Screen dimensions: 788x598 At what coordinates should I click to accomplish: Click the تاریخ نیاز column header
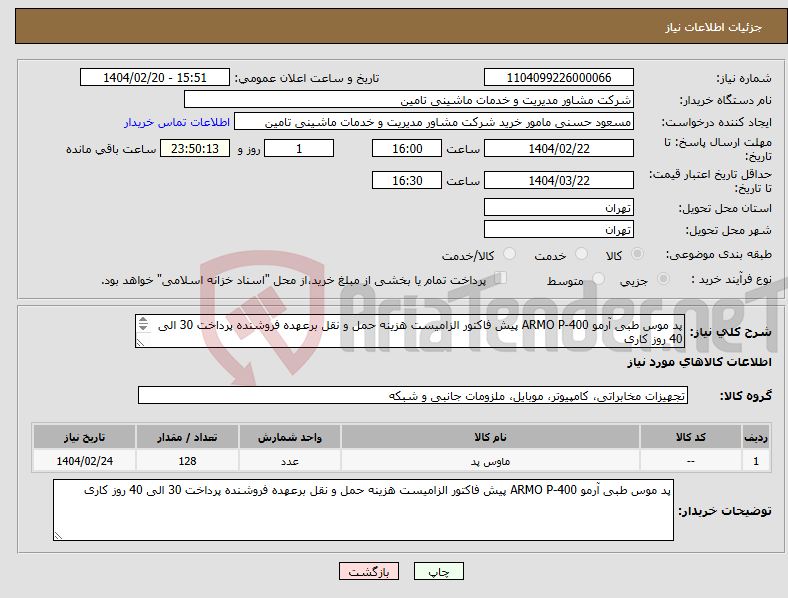pyautogui.click(x=84, y=437)
